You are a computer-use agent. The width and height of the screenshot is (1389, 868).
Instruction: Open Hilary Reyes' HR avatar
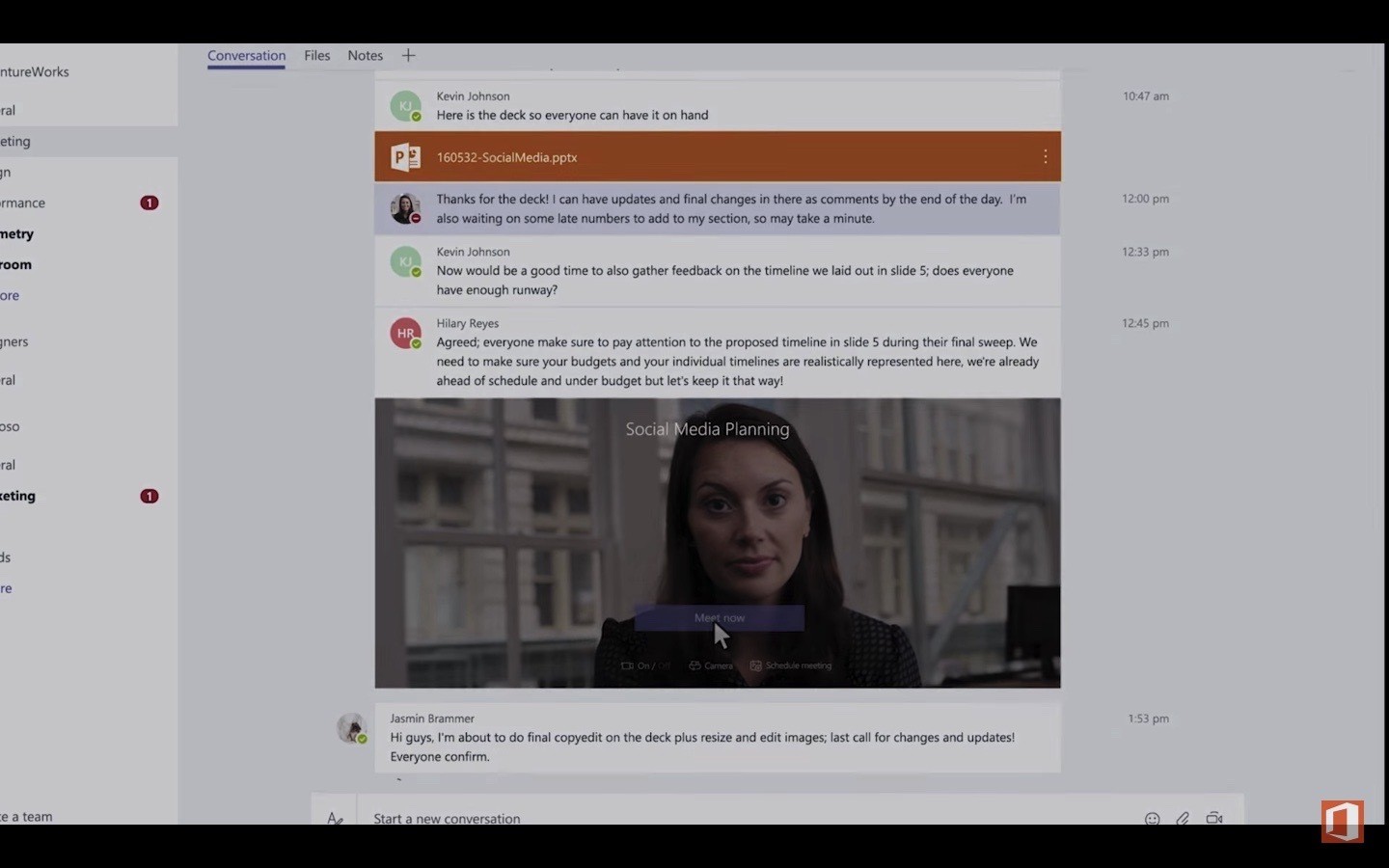[405, 333]
